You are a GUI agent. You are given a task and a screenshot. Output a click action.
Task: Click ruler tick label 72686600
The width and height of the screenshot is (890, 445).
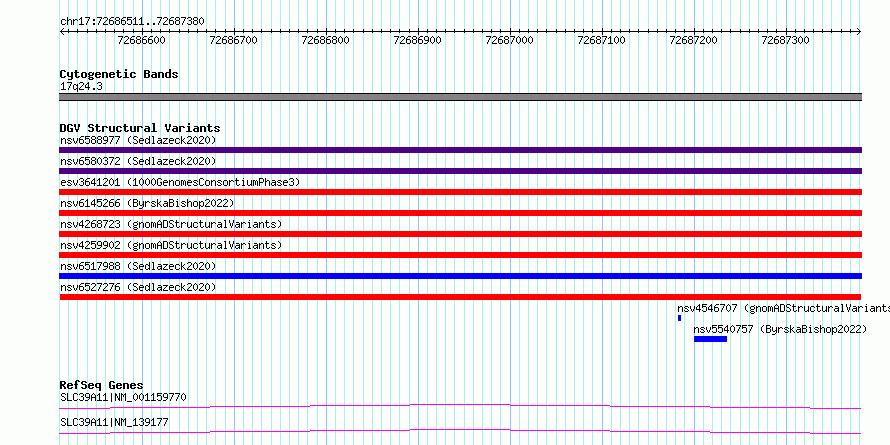coord(141,40)
